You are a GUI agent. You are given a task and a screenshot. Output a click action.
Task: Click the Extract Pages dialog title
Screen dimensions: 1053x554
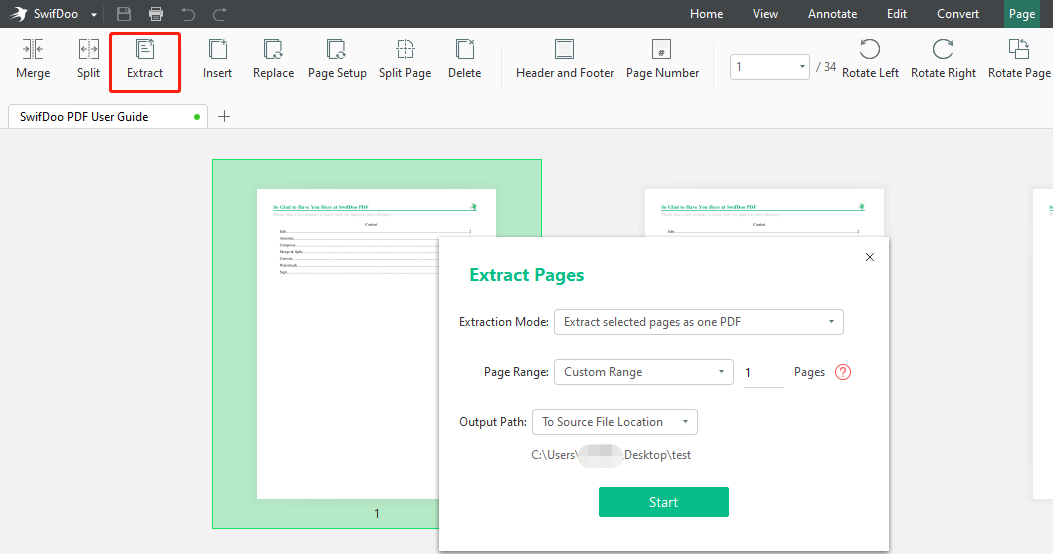(526, 275)
